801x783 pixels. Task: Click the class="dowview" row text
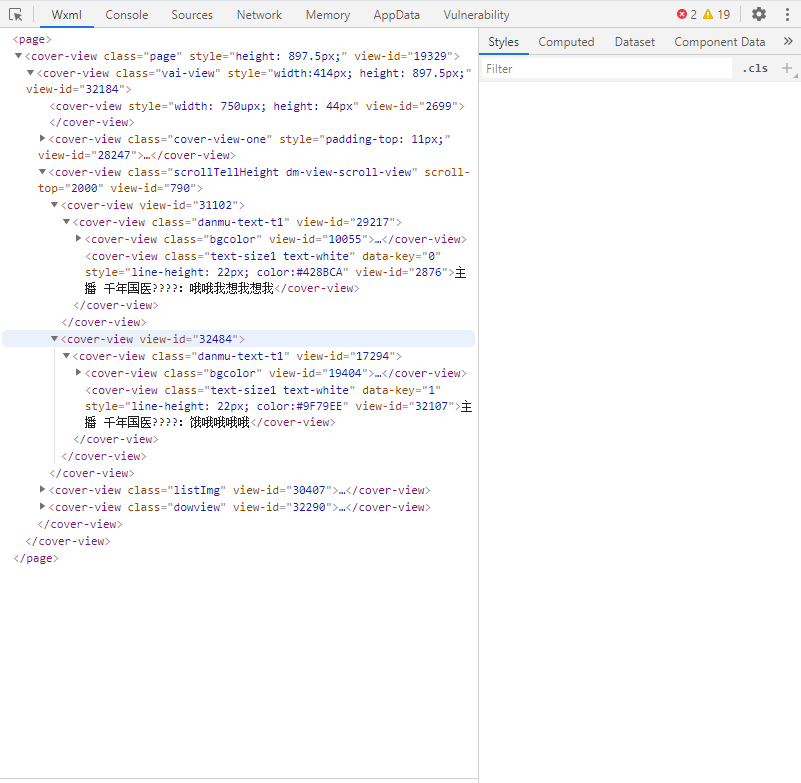[x=240, y=507]
